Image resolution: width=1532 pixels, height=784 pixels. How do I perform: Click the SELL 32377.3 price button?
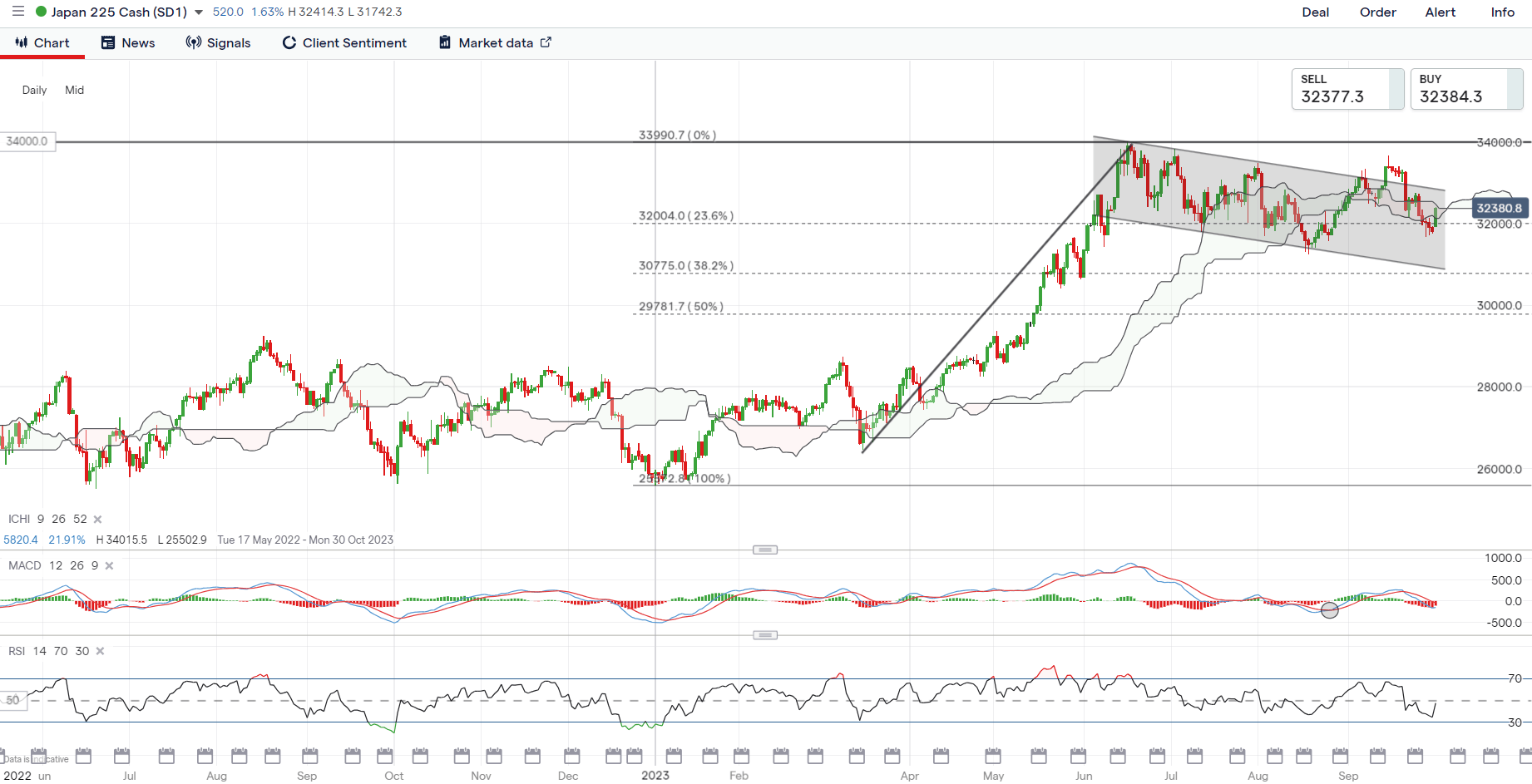click(x=1347, y=89)
